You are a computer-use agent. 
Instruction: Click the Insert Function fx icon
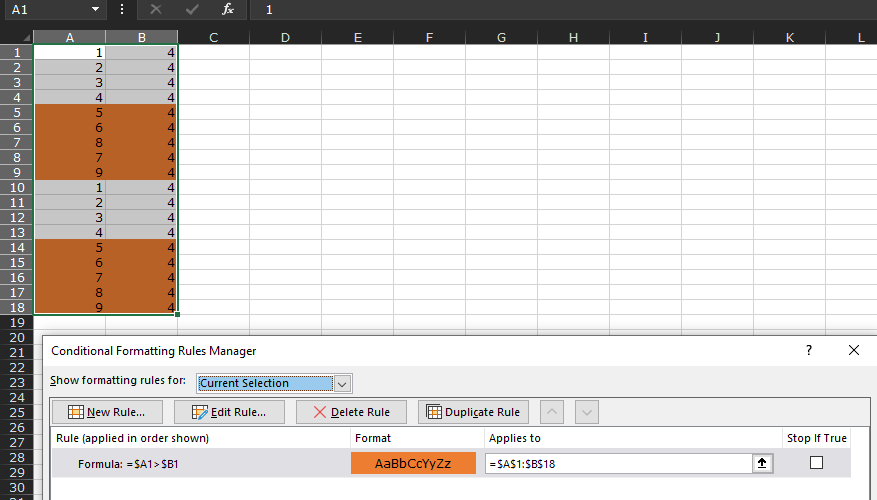point(228,10)
